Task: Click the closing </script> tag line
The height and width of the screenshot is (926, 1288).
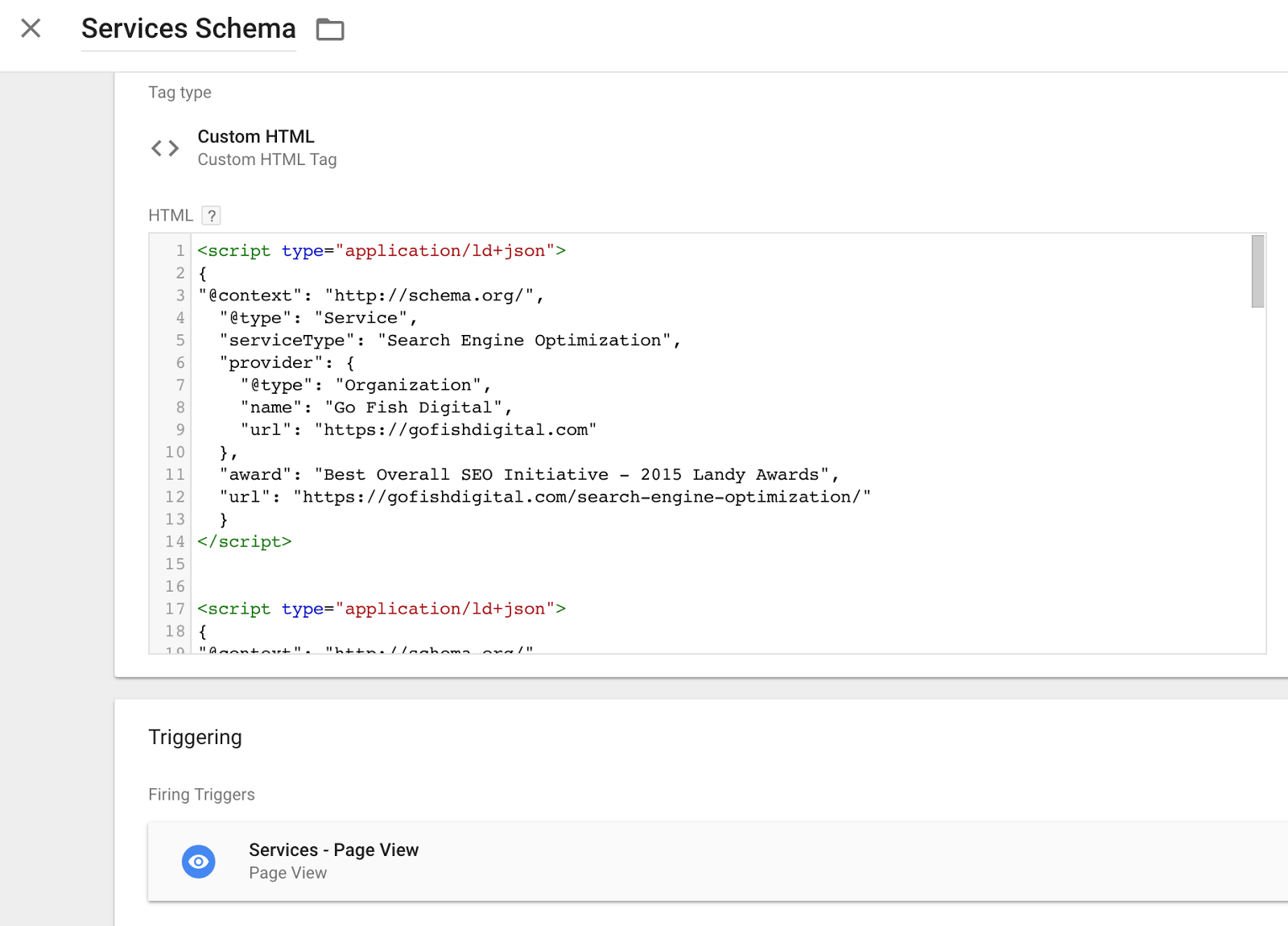Action: click(245, 542)
